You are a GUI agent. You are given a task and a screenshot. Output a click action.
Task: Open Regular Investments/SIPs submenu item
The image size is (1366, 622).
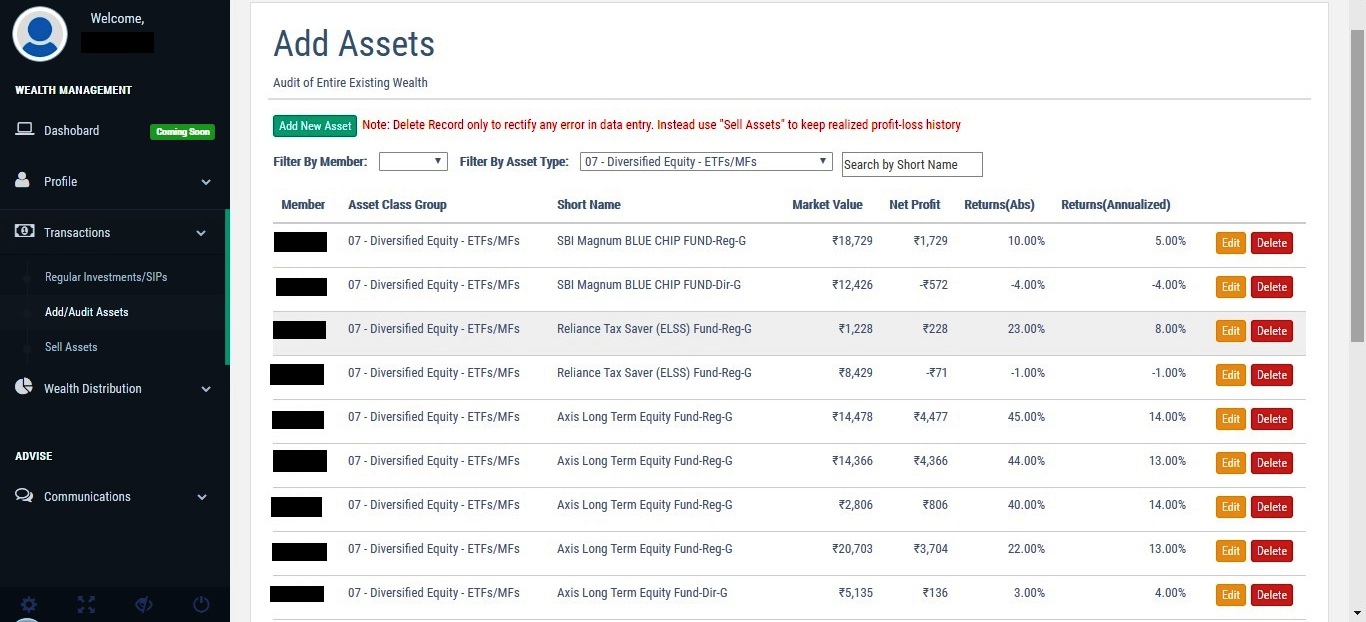click(x=106, y=277)
